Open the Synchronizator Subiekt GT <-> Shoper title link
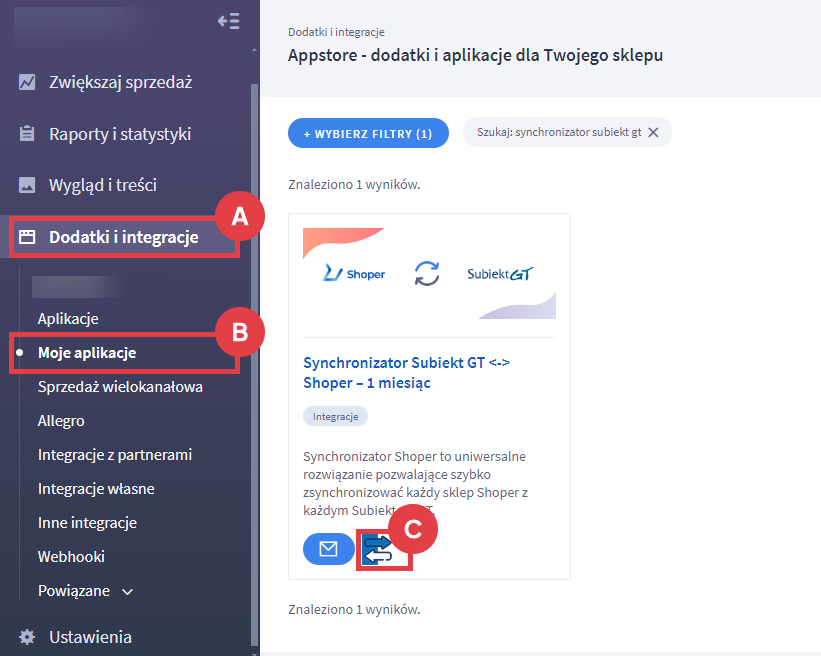Viewport: 821px width, 656px height. 406,373
